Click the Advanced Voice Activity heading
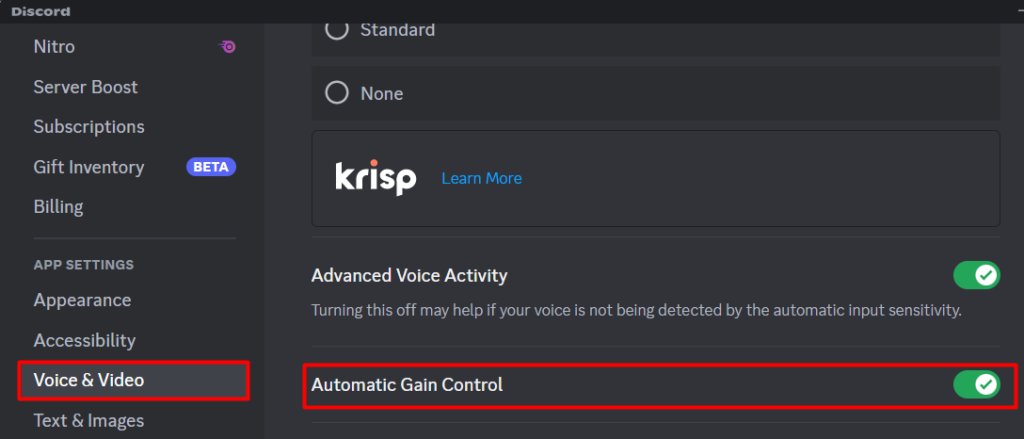This screenshot has width=1024, height=439. (409, 276)
